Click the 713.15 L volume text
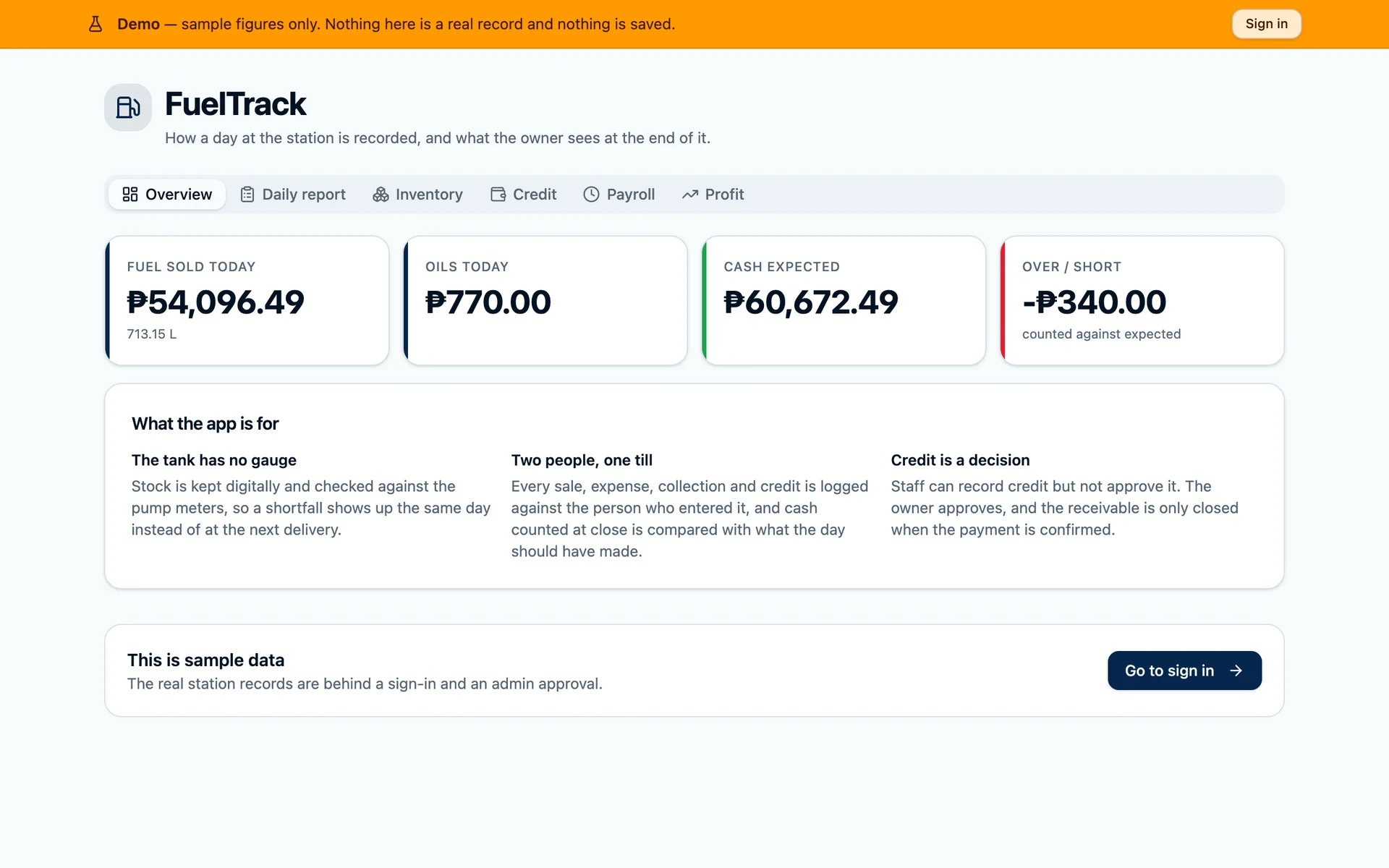Screen dimensions: 1389x868 point(152,334)
